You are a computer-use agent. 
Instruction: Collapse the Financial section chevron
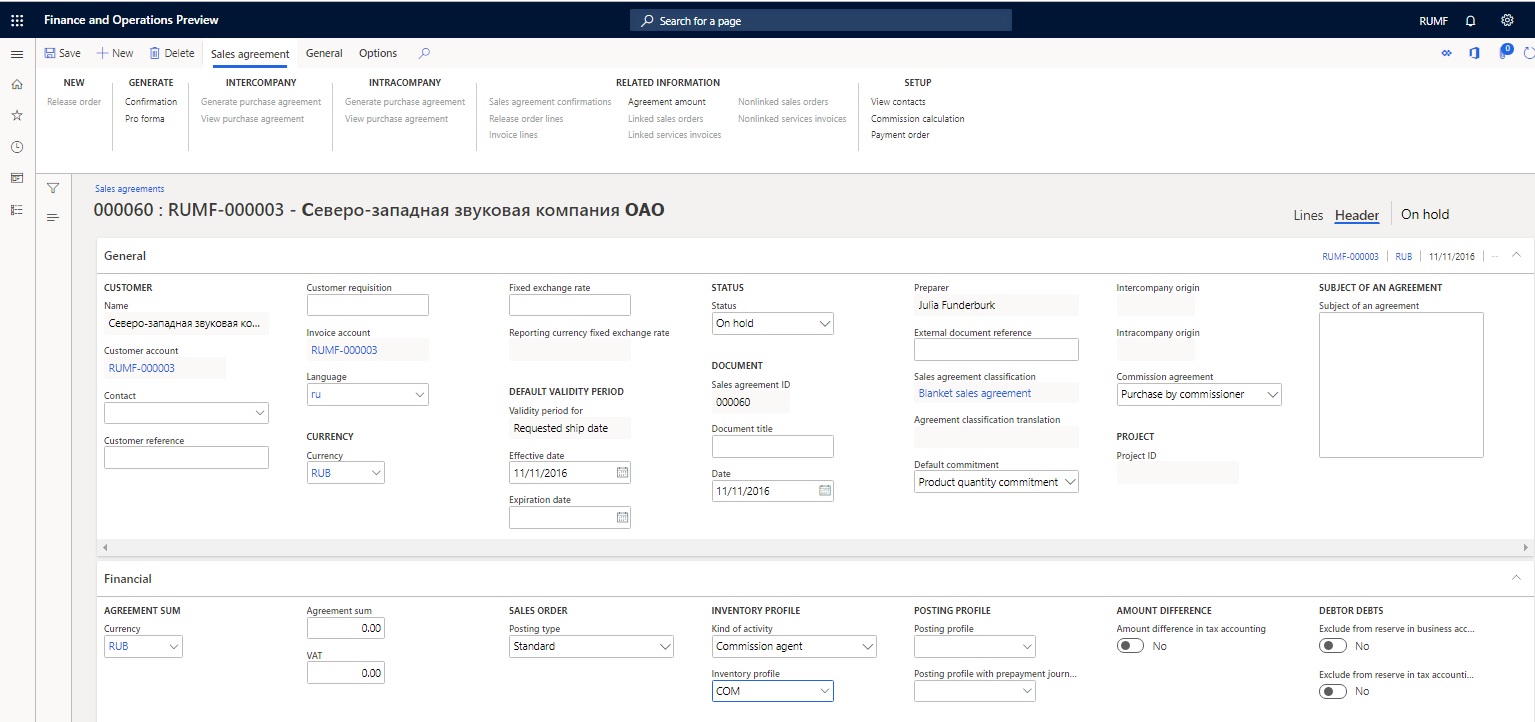pyautogui.click(x=1516, y=578)
